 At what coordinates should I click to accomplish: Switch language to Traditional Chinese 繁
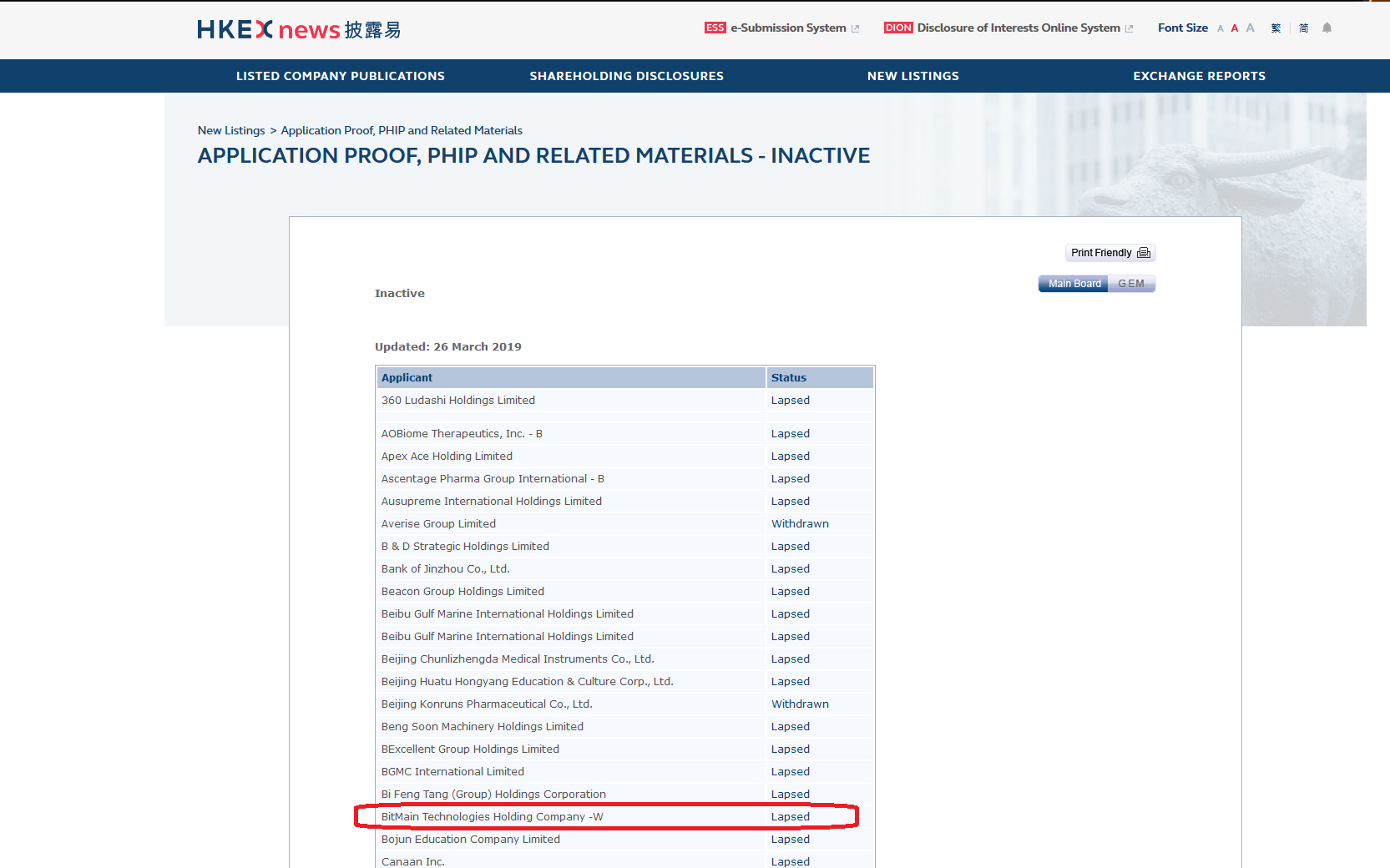coord(1276,28)
